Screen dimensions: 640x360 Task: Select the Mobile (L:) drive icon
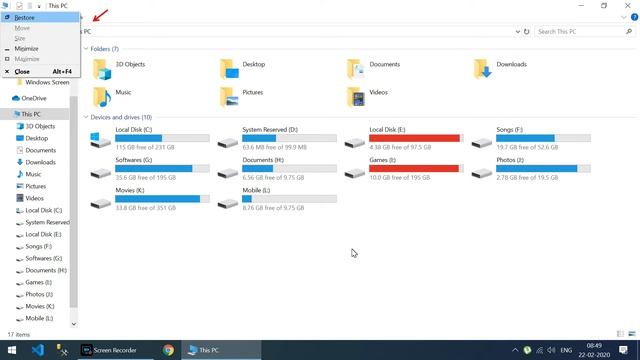[228, 203]
